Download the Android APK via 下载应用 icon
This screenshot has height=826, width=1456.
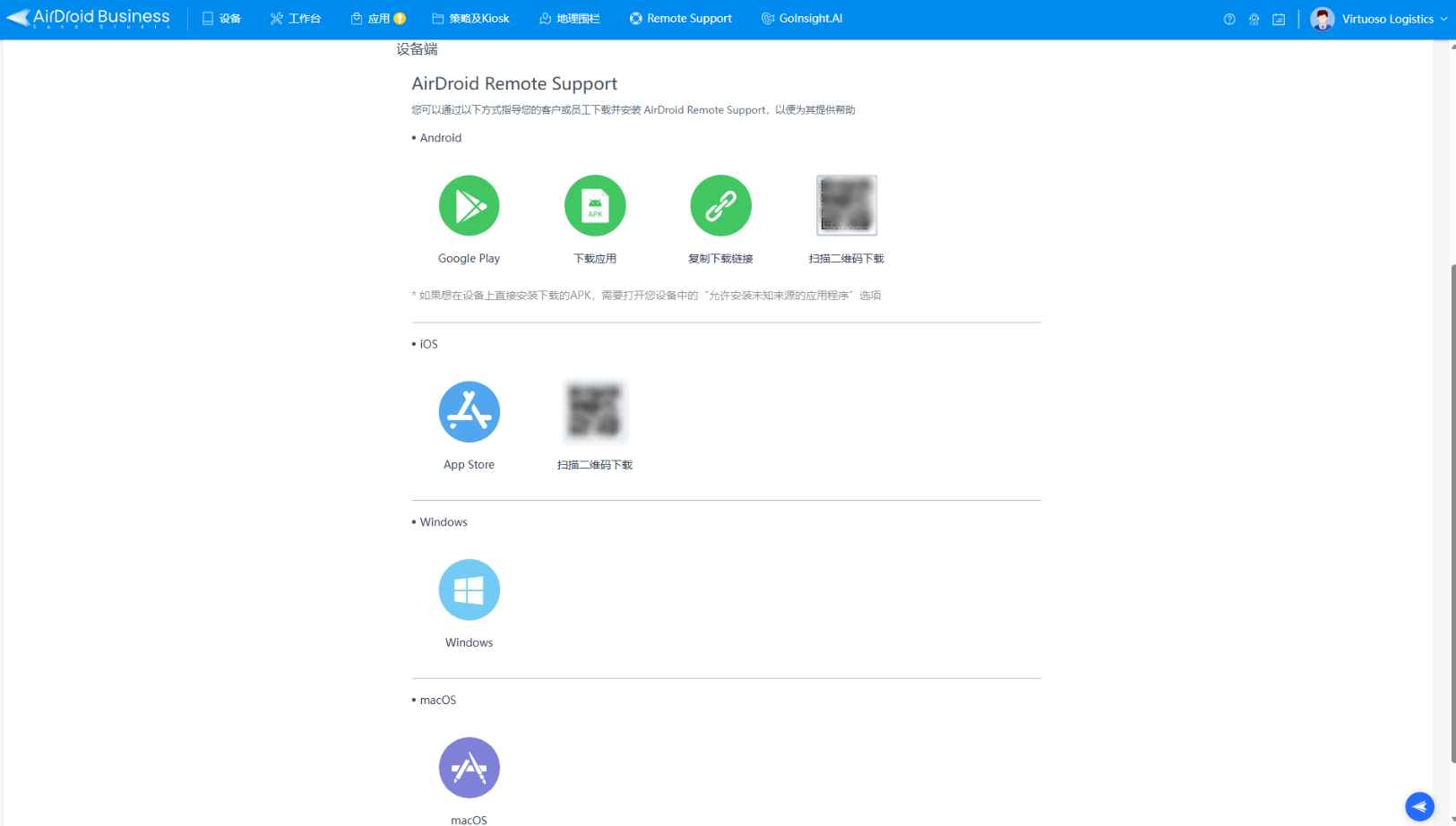coord(595,205)
